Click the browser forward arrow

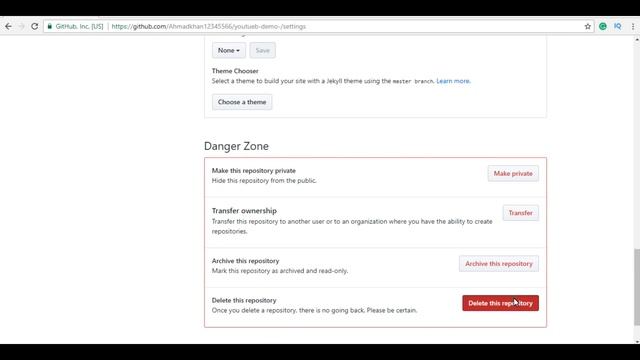tap(22, 26)
